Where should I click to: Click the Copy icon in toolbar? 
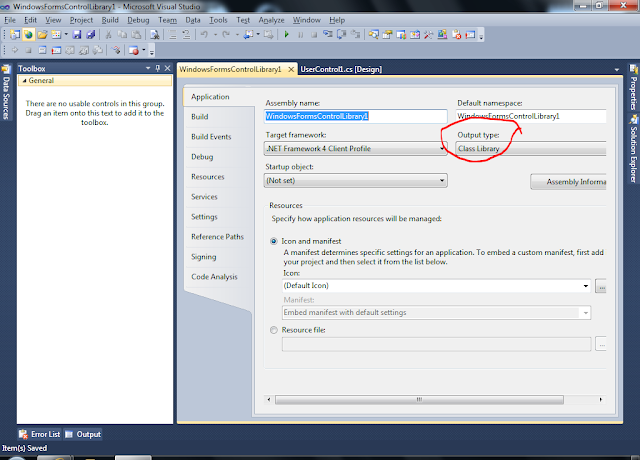click(122, 35)
